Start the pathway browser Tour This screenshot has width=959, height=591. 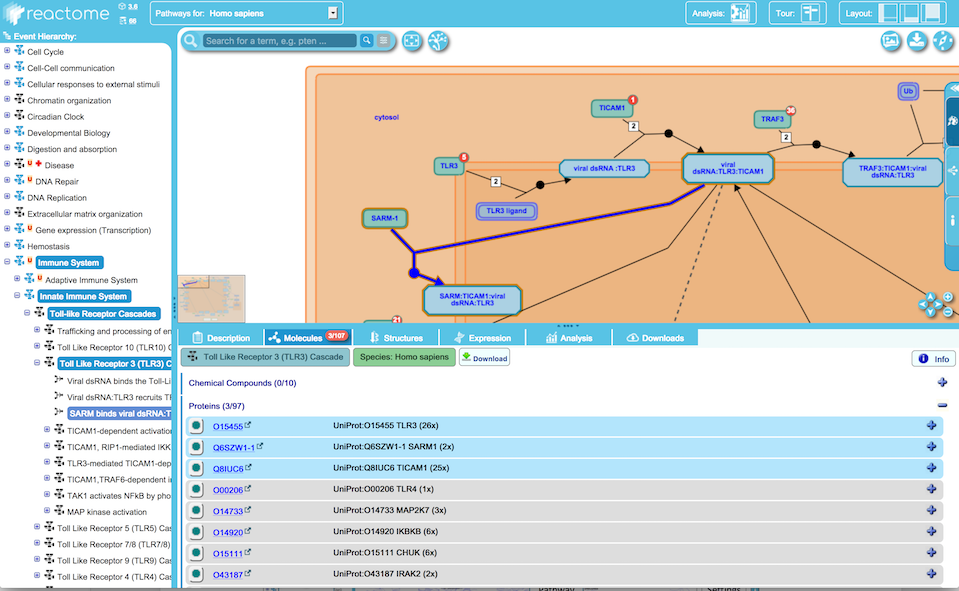pos(809,13)
